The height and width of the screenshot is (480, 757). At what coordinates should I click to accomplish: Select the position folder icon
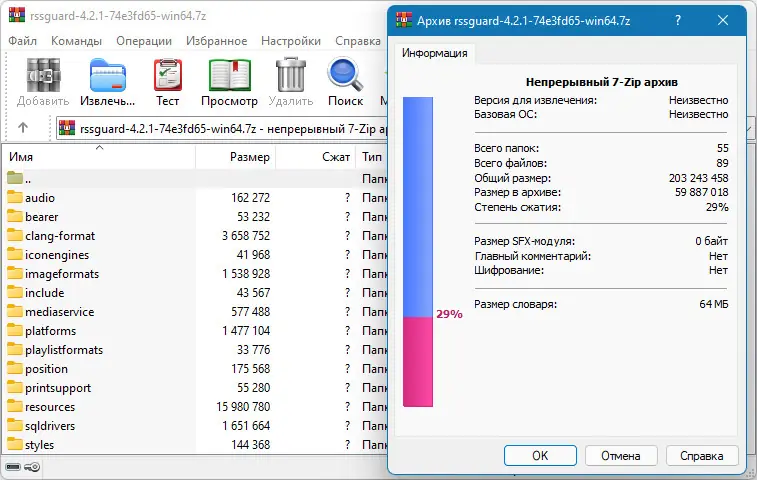15,368
